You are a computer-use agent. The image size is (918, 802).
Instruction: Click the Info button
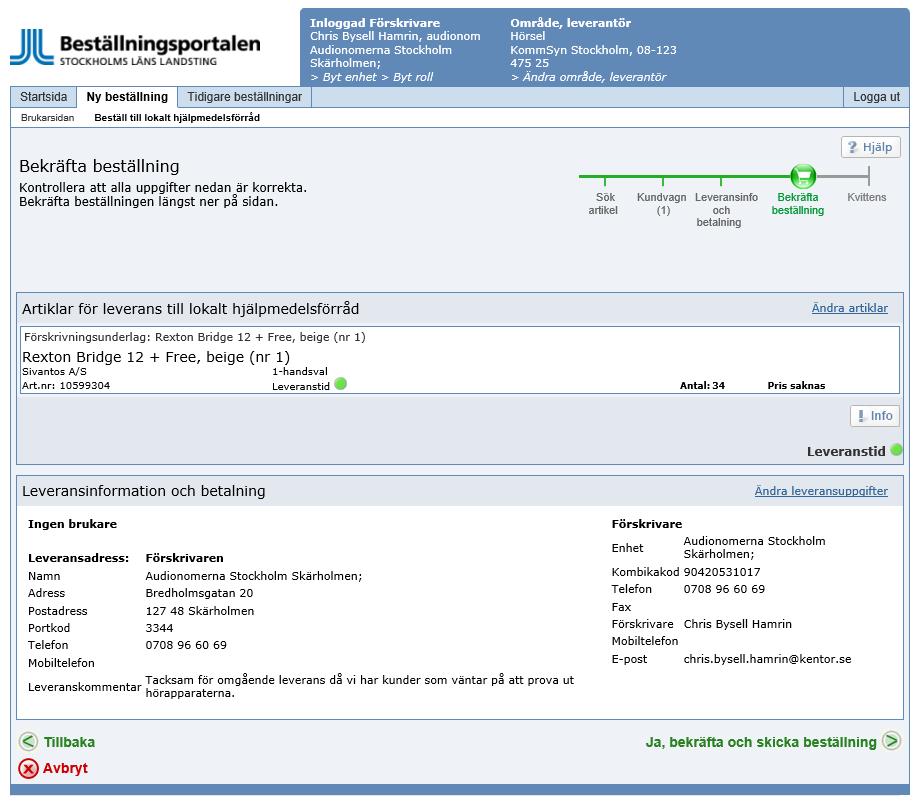[x=875, y=416]
